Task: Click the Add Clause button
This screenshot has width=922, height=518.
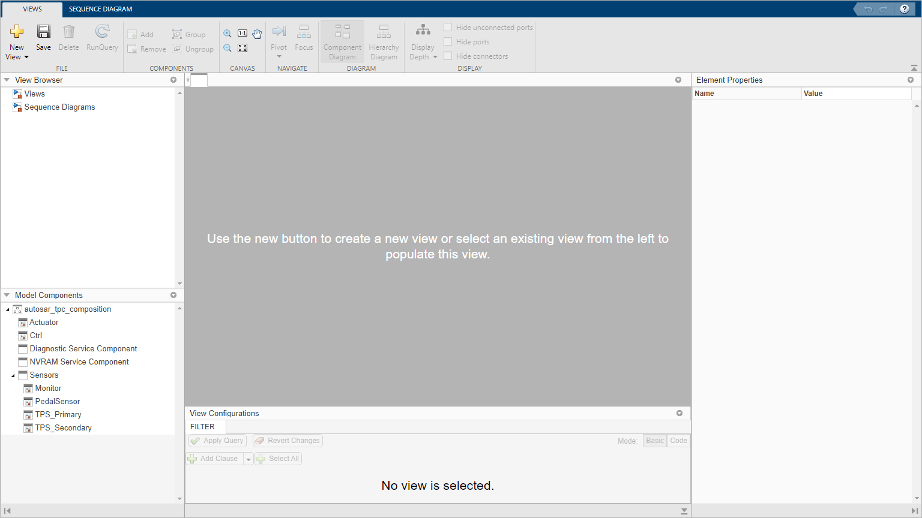Action: [213, 459]
